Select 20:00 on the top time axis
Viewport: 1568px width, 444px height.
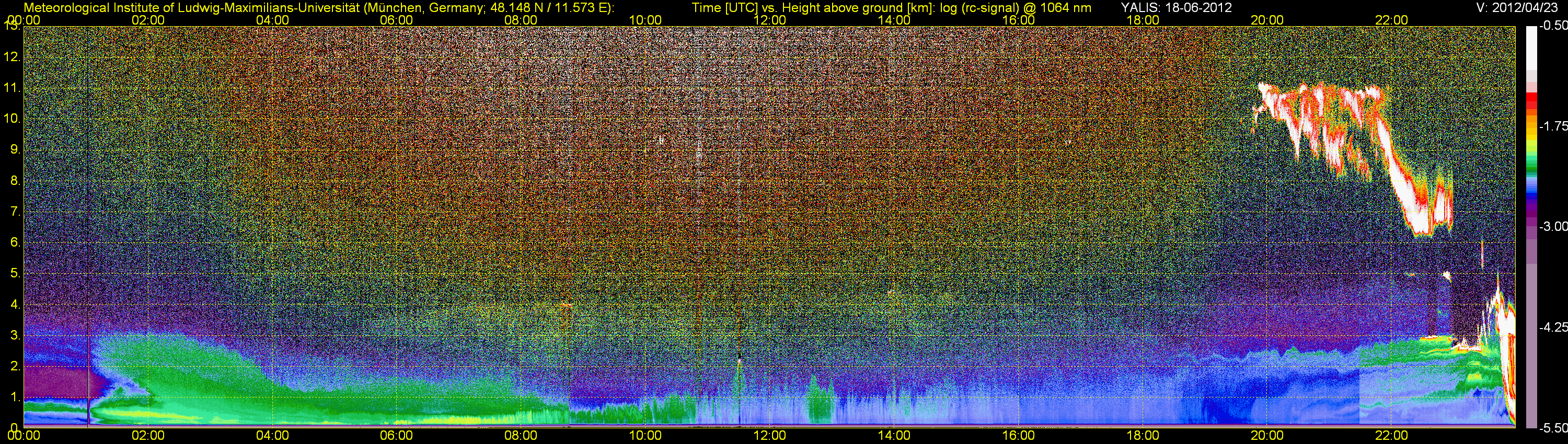click(x=1267, y=20)
